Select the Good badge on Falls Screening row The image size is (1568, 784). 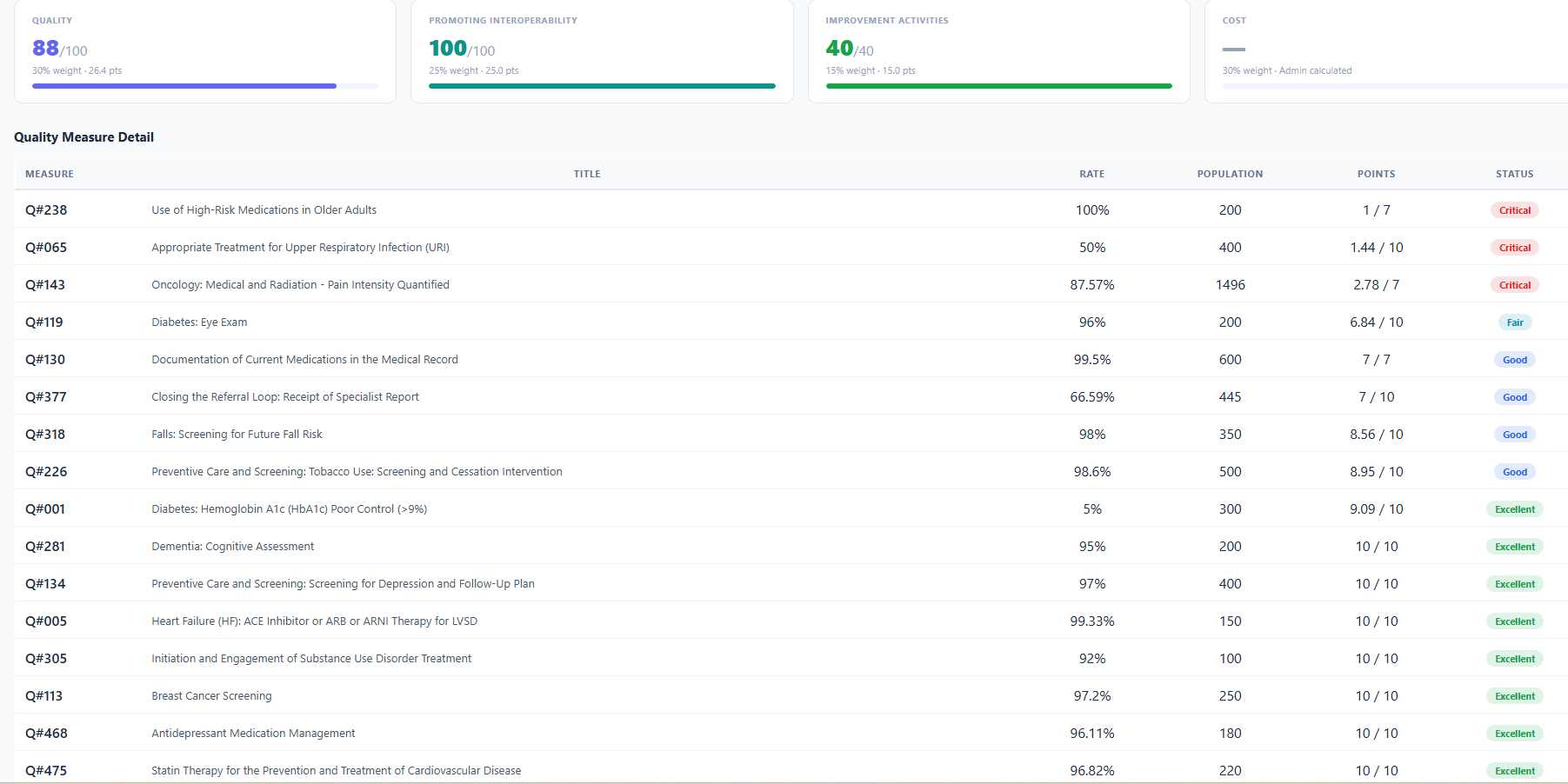[x=1515, y=434]
